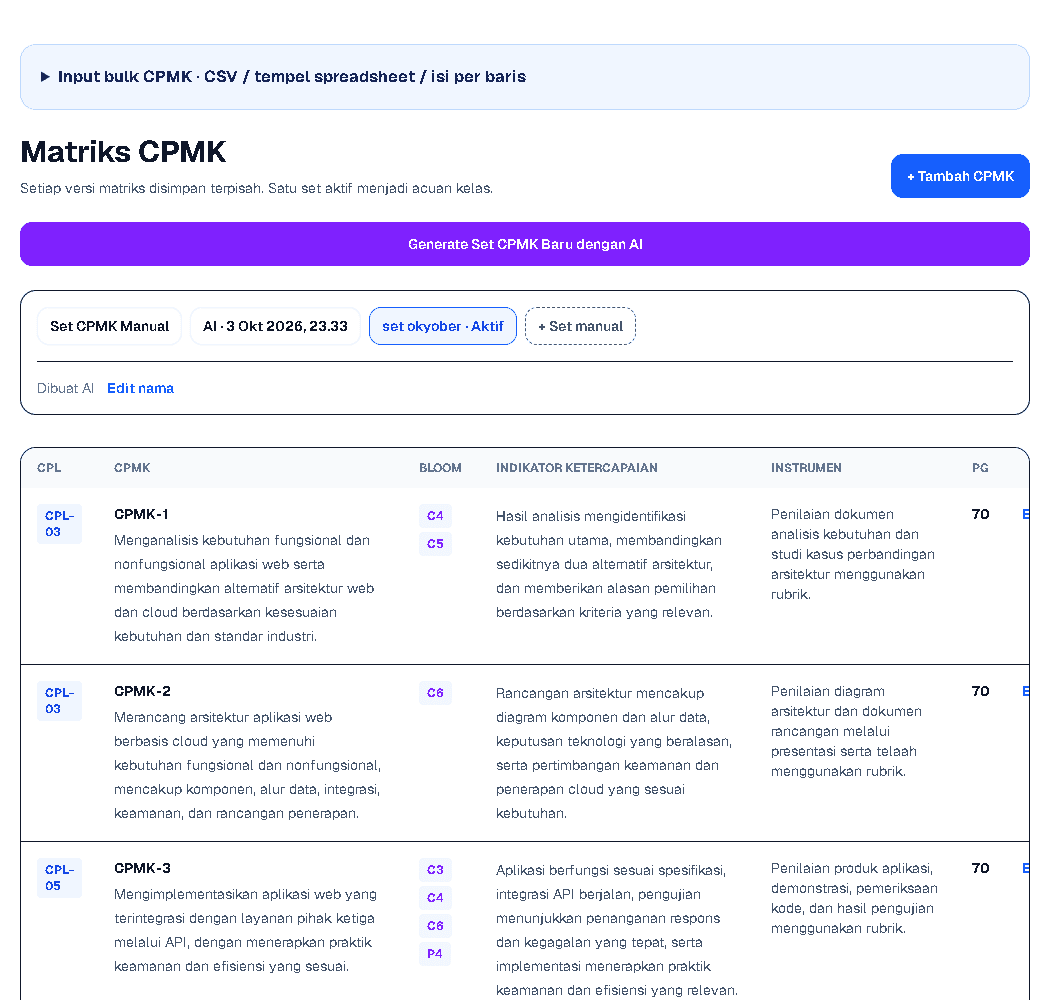The height and width of the screenshot is (1000, 1050).
Task: Click the instrument text Penilaian diagram arsitektur
Action: pos(846,731)
